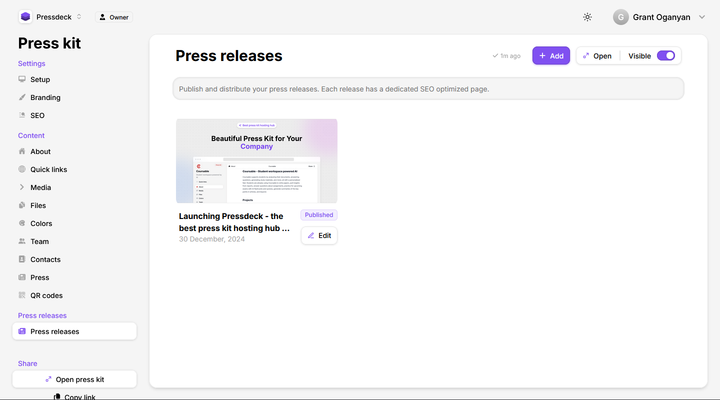This screenshot has width=720, height=400.
Task: Expand the Grant Oganyan account menu chevron
Action: (x=702, y=17)
